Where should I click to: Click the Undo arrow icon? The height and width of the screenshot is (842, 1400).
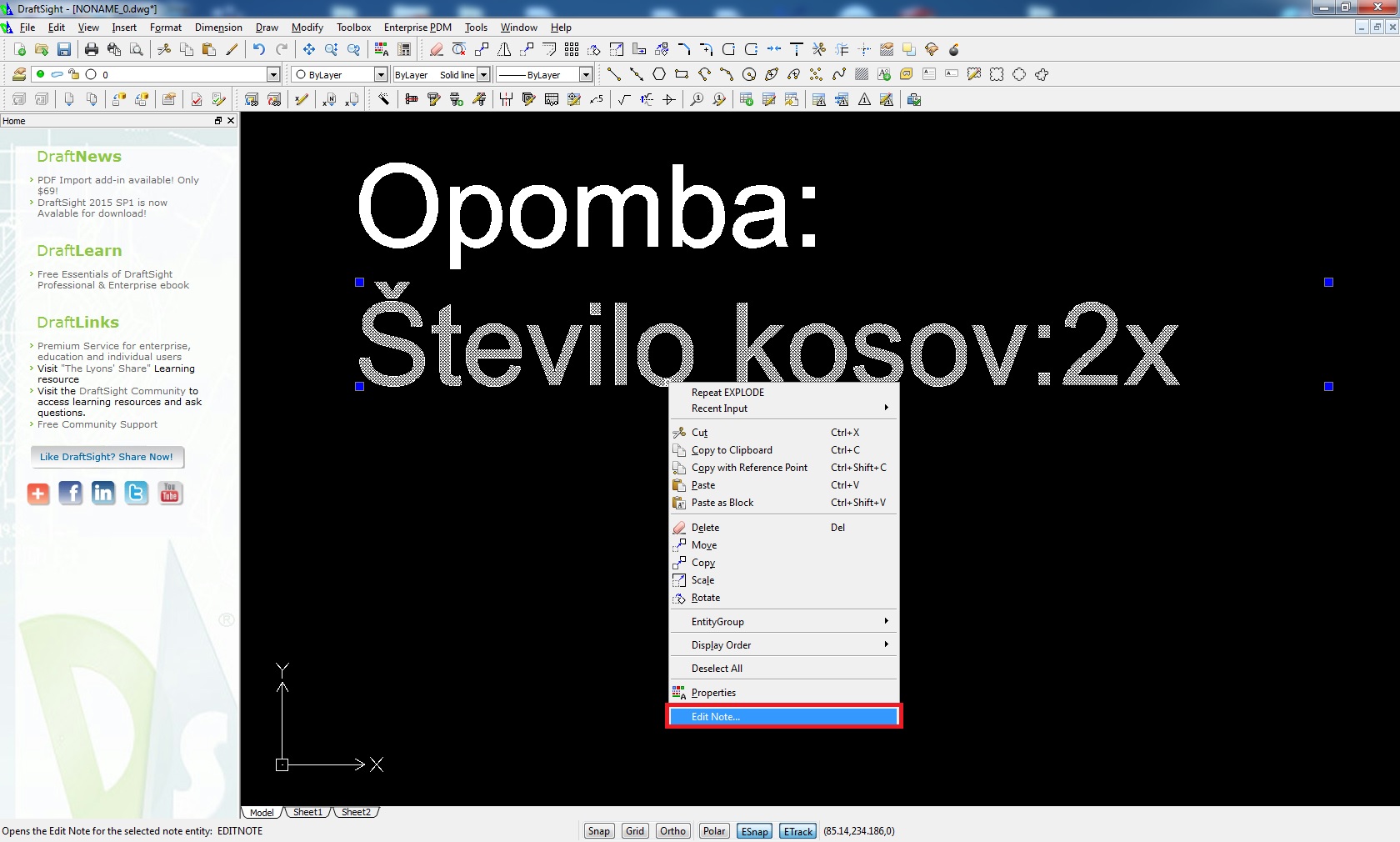click(x=259, y=50)
